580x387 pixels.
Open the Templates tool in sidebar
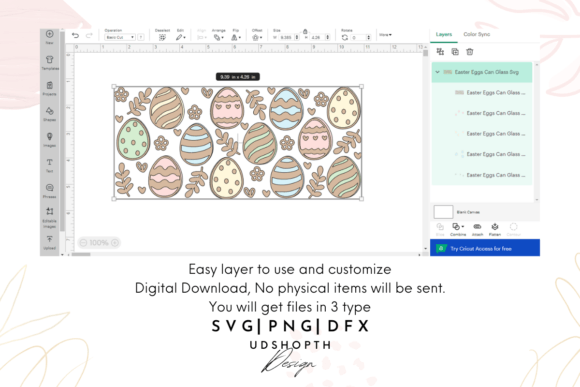pyautogui.click(x=50, y=63)
